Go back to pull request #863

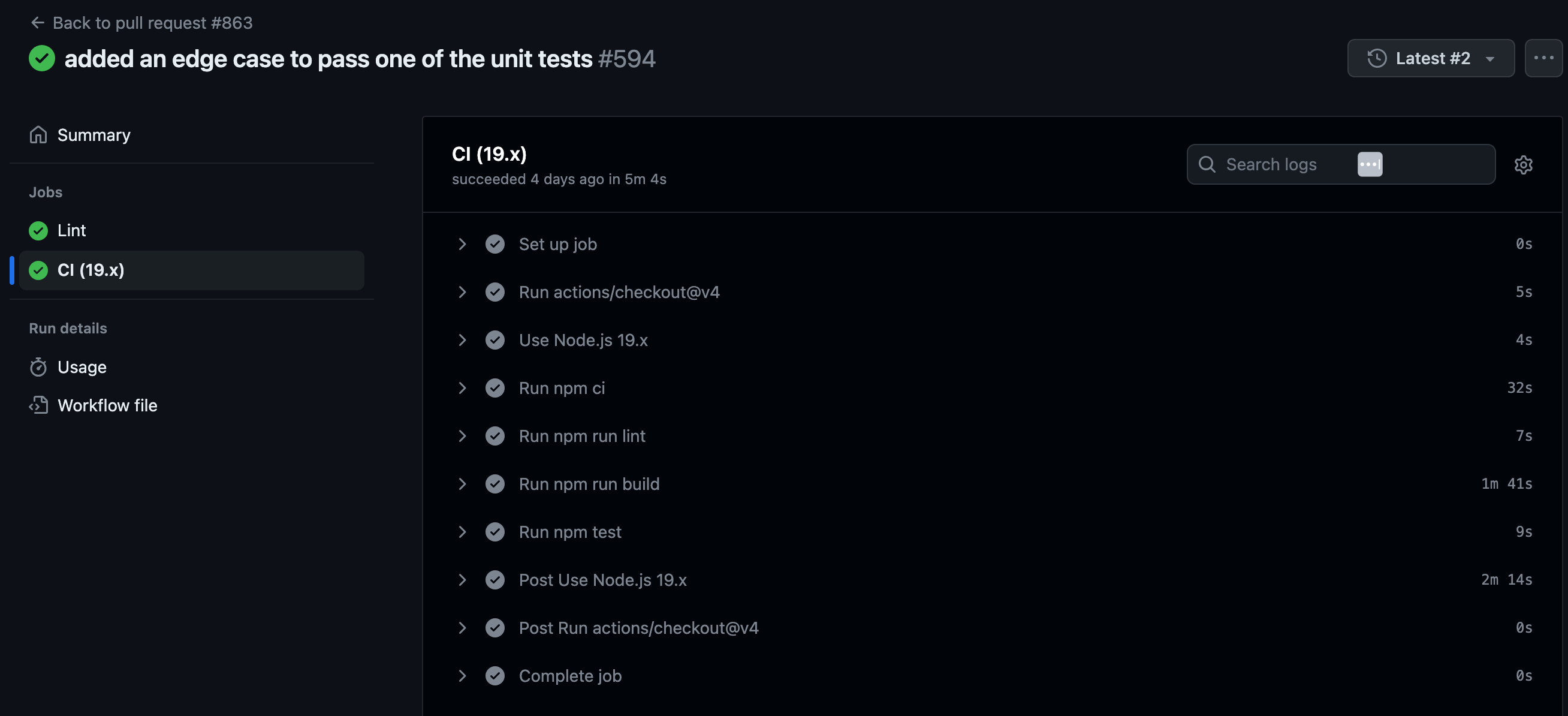[x=152, y=23]
